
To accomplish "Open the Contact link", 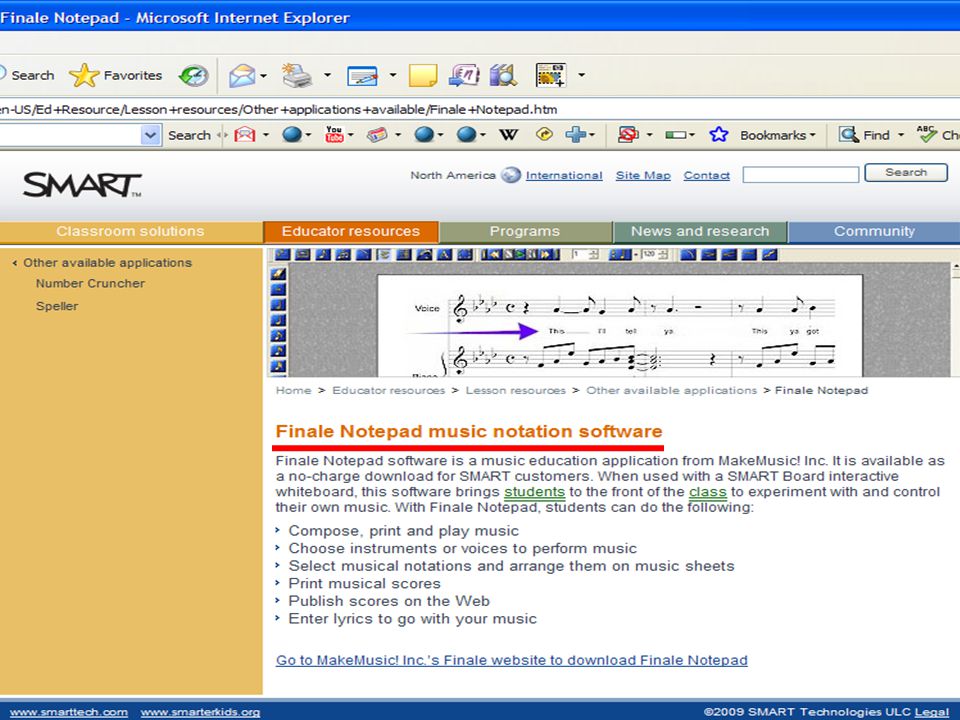I will (x=707, y=176).
